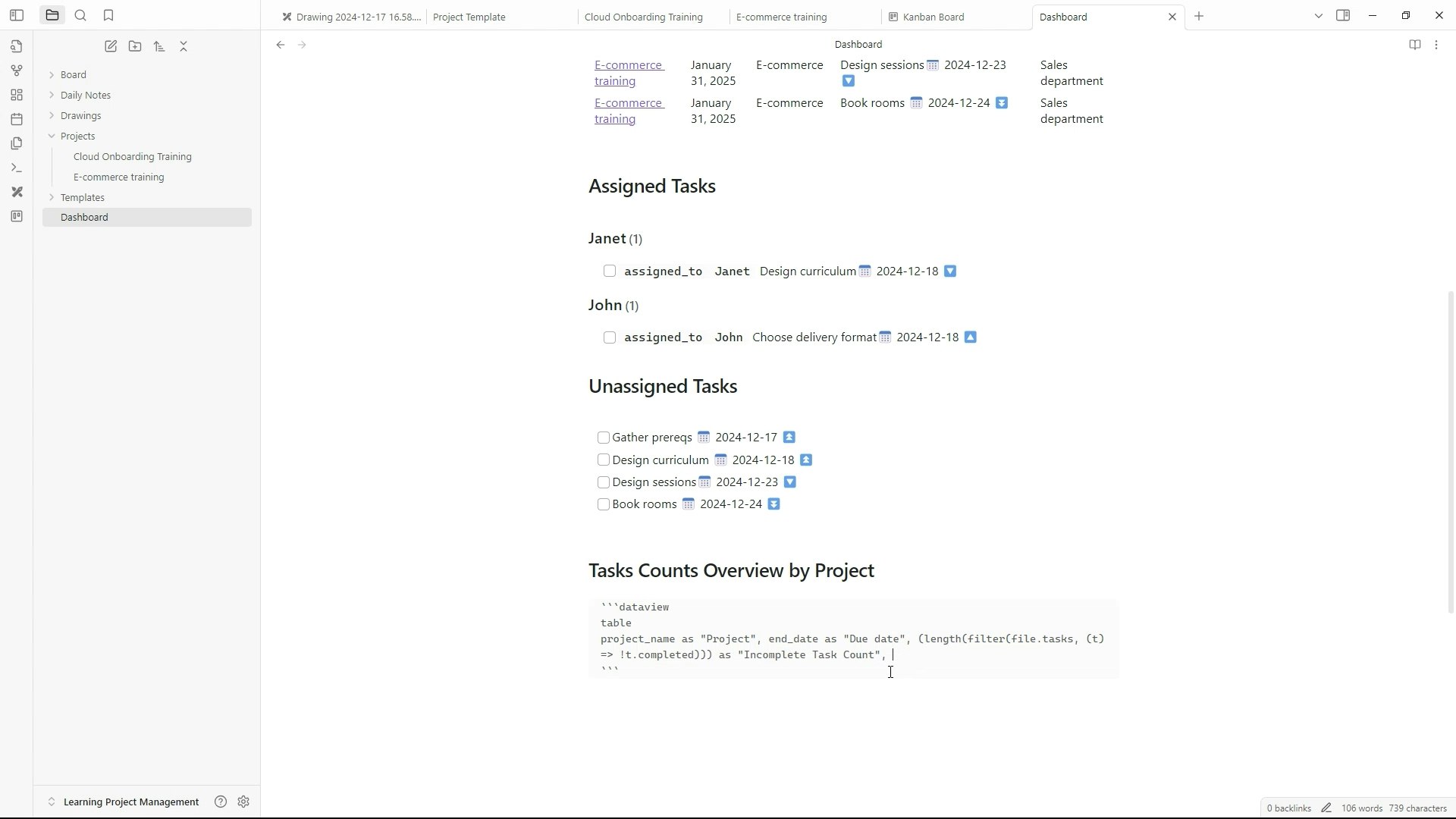This screenshot has width=1456, height=819.
Task: Open graph view from the ribbon
Action: (17, 71)
